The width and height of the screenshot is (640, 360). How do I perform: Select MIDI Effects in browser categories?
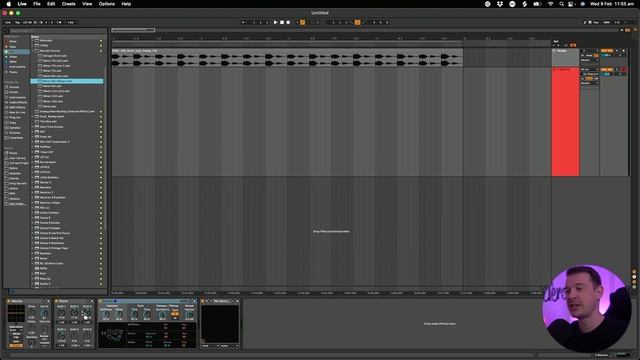coord(17,107)
